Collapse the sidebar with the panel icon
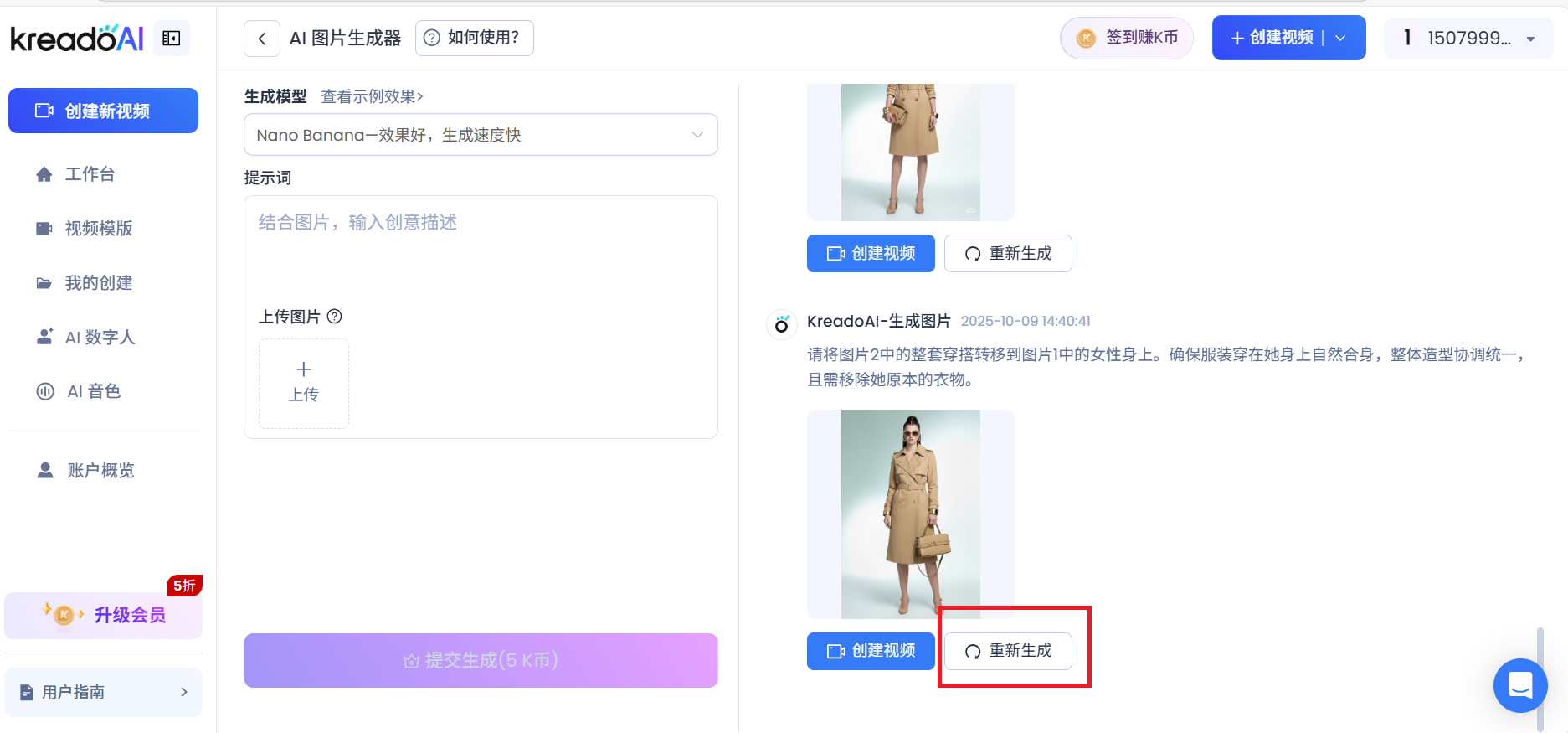The height and width of the screenshot is (733, 1568). click(172, 39)
